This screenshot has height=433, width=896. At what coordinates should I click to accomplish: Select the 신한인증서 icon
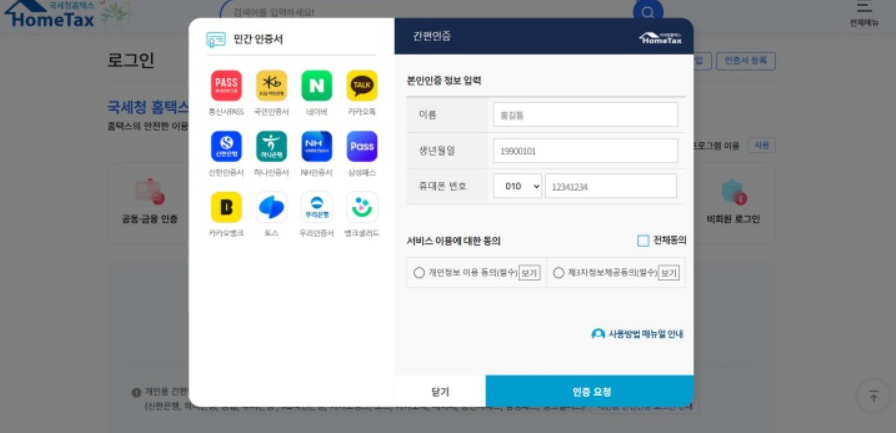pyautogui.click(x=226, y=147)
